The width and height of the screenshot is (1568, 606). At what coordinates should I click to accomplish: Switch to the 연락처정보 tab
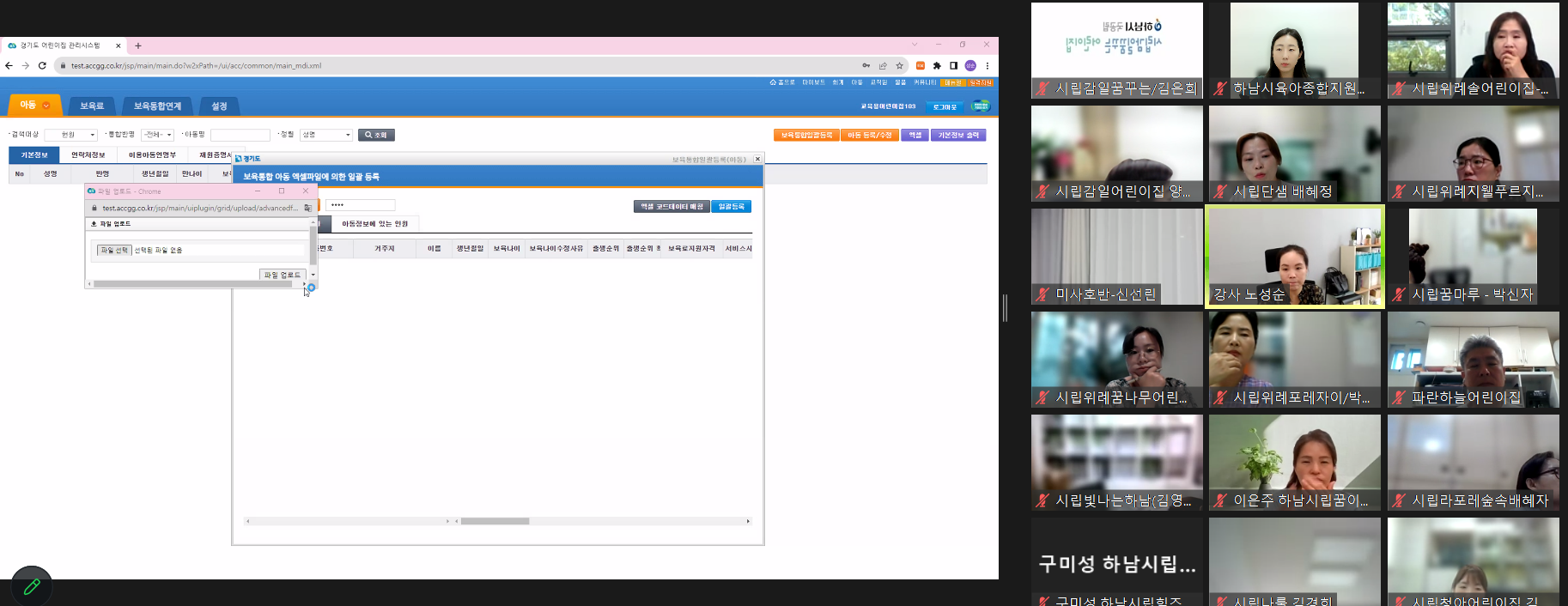tap(88, 155)
